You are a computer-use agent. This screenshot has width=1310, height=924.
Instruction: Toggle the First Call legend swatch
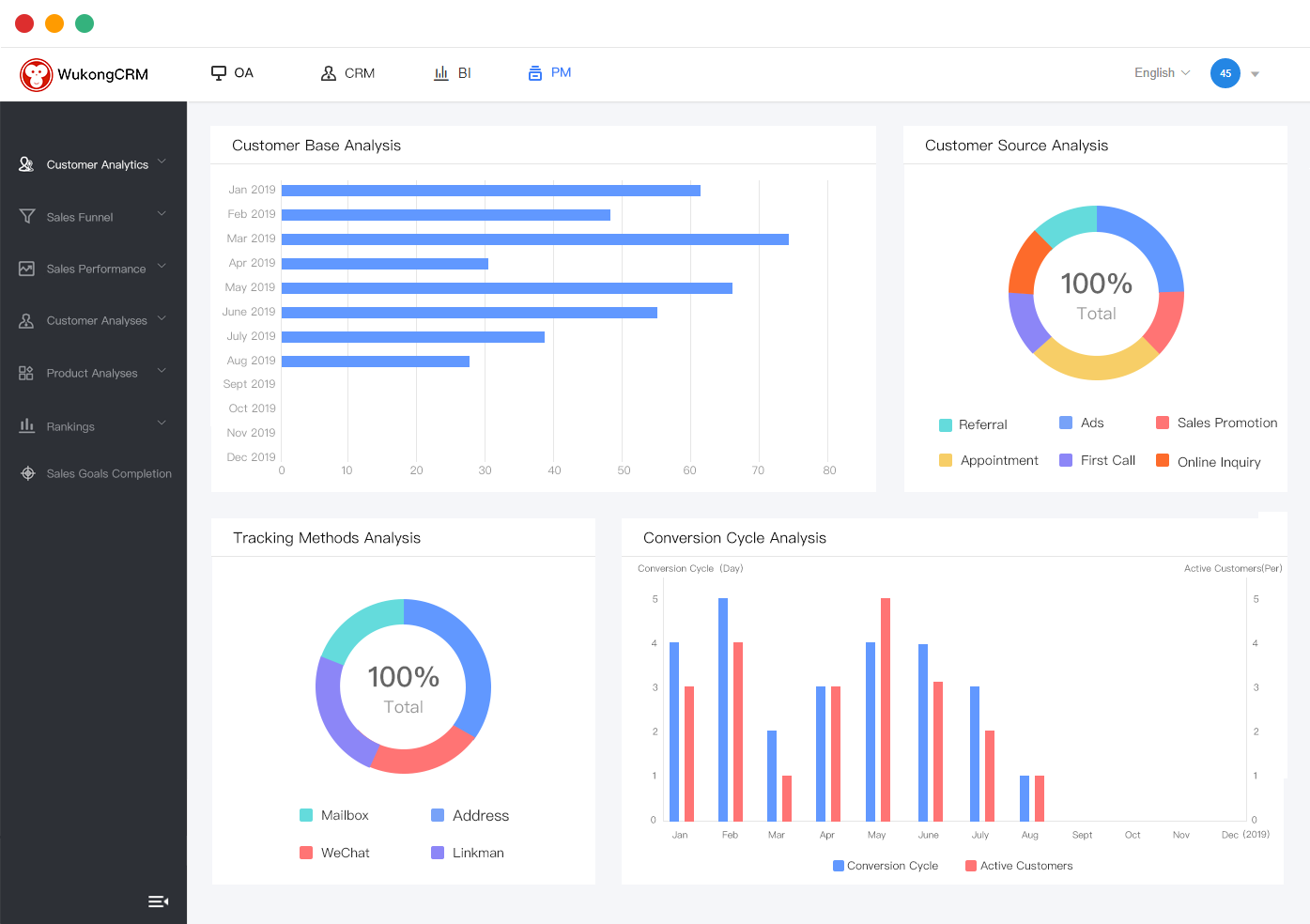pos(1066,460)
